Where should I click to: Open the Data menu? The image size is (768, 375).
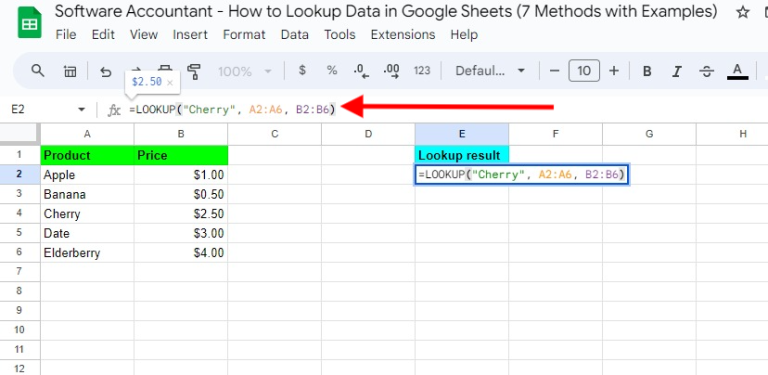tap(294, 35)
